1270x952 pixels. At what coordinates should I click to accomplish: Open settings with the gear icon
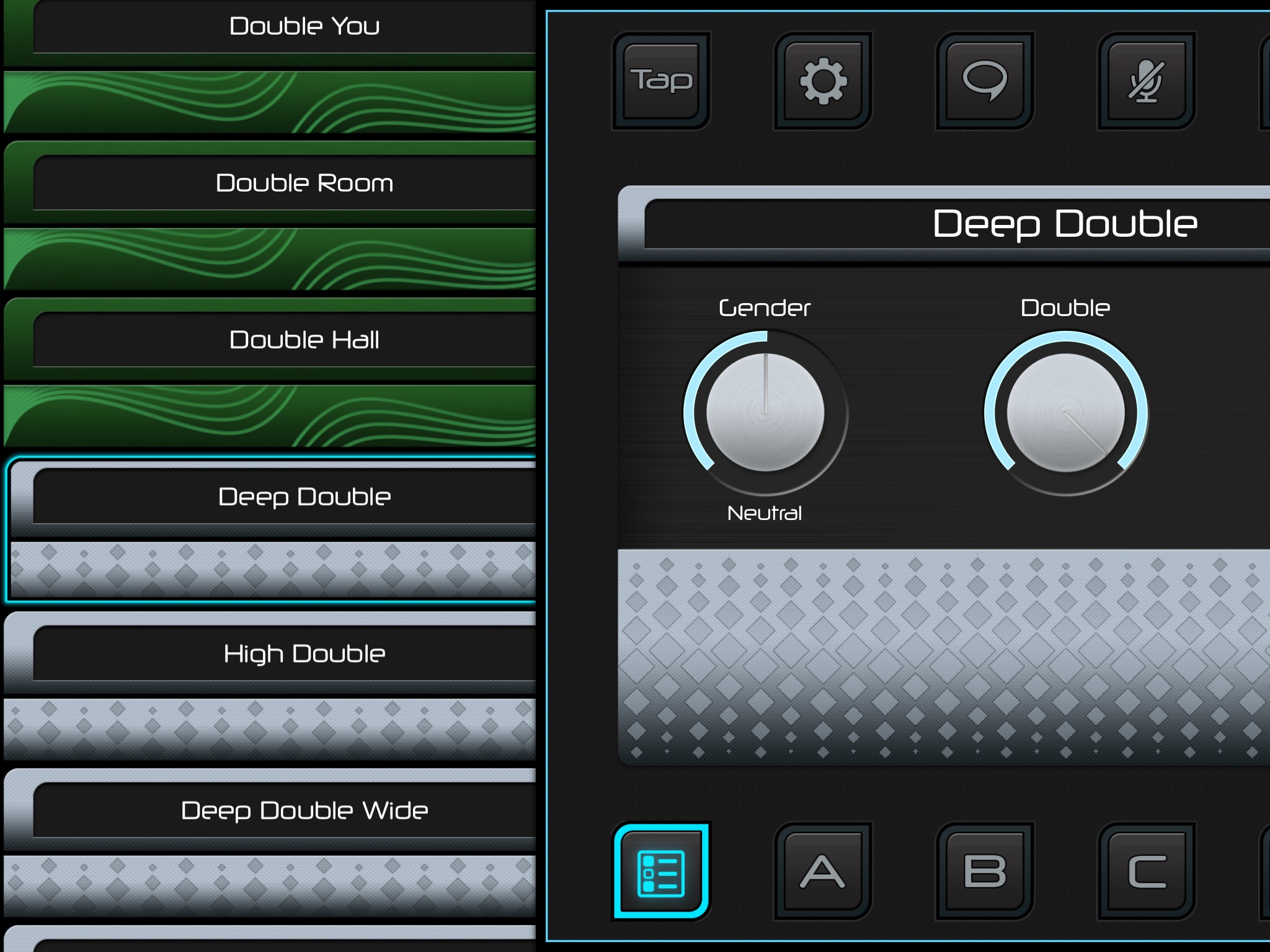[823, 81]
